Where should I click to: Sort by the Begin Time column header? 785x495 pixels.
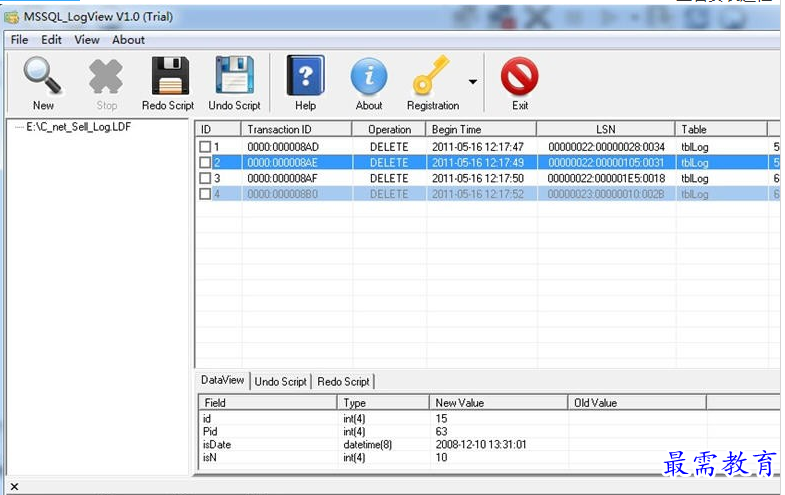482,129
